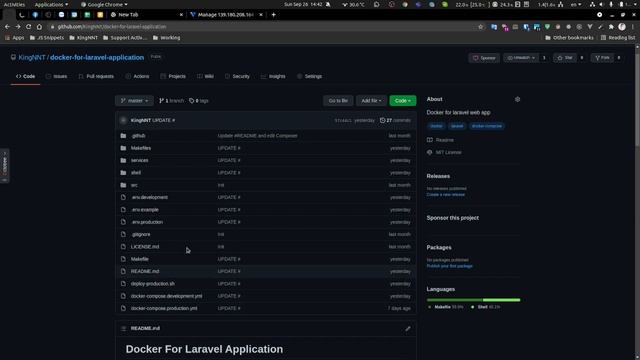
Task: Open the LICENSE.md file
Action: coord(145,247)
